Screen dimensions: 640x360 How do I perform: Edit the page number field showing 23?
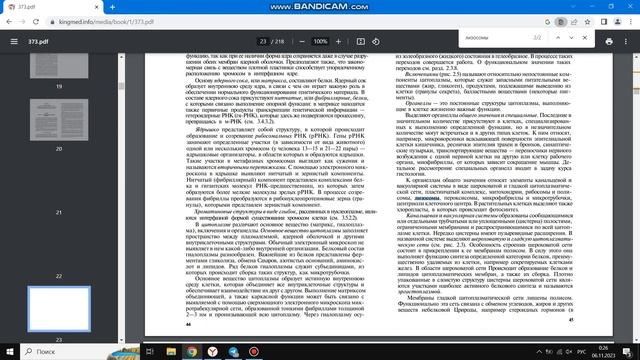click(x=263, y=41)
